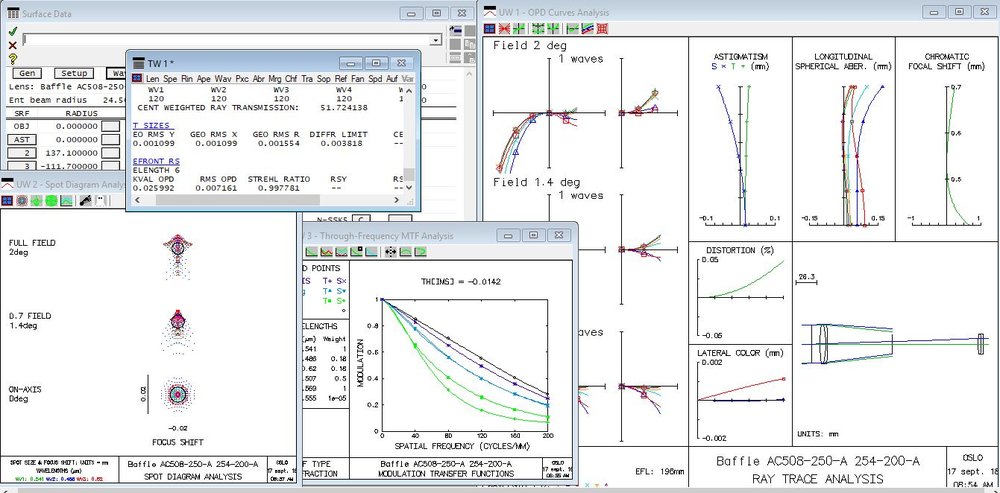Open the Rin menu in TW 1
This screenshot has height=493, width=1000.
pos(187,78)
